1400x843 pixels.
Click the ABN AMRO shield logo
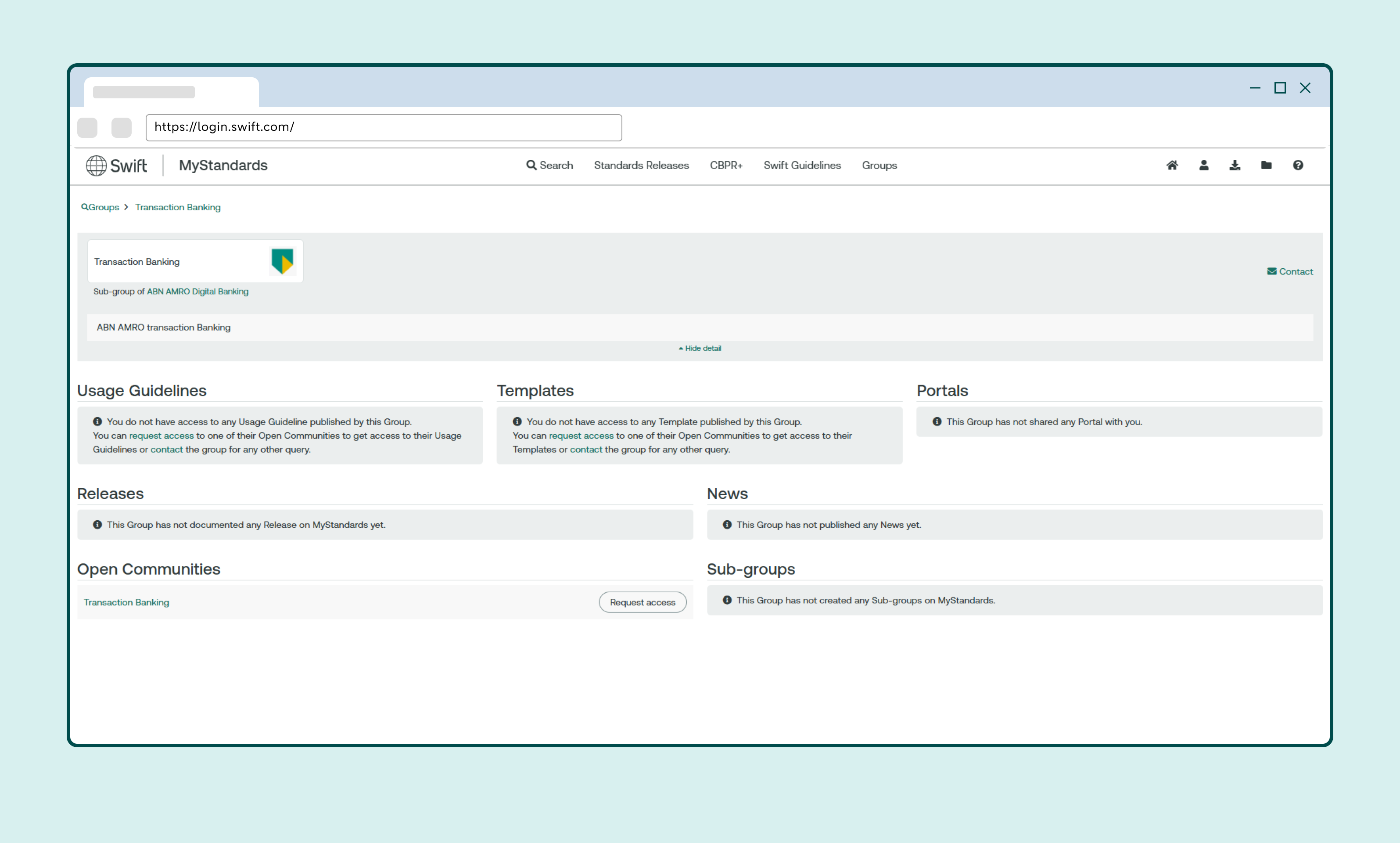pyautogui.click(x=282, y=261)
